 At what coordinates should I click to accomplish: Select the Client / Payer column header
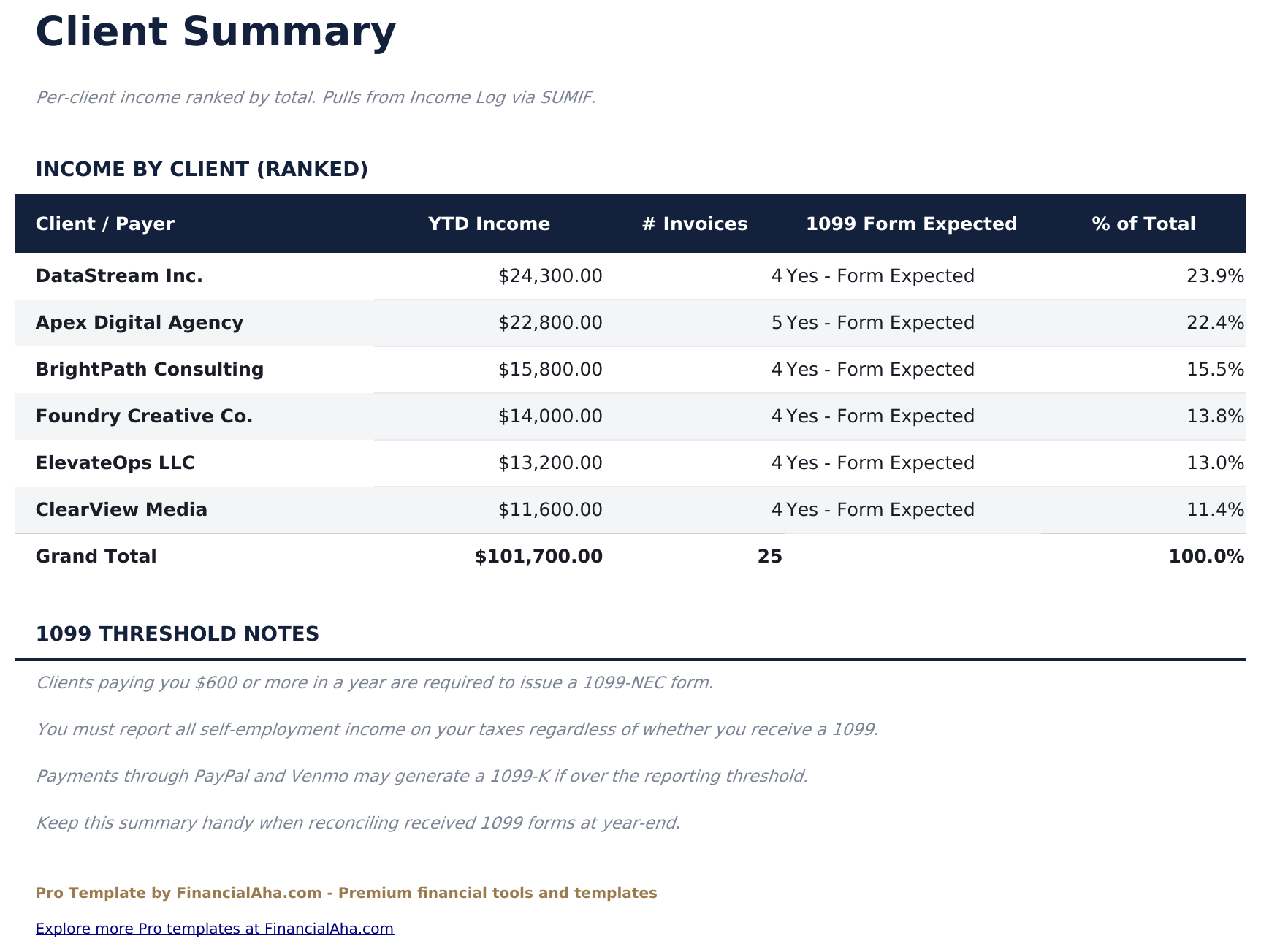[105, 224]
